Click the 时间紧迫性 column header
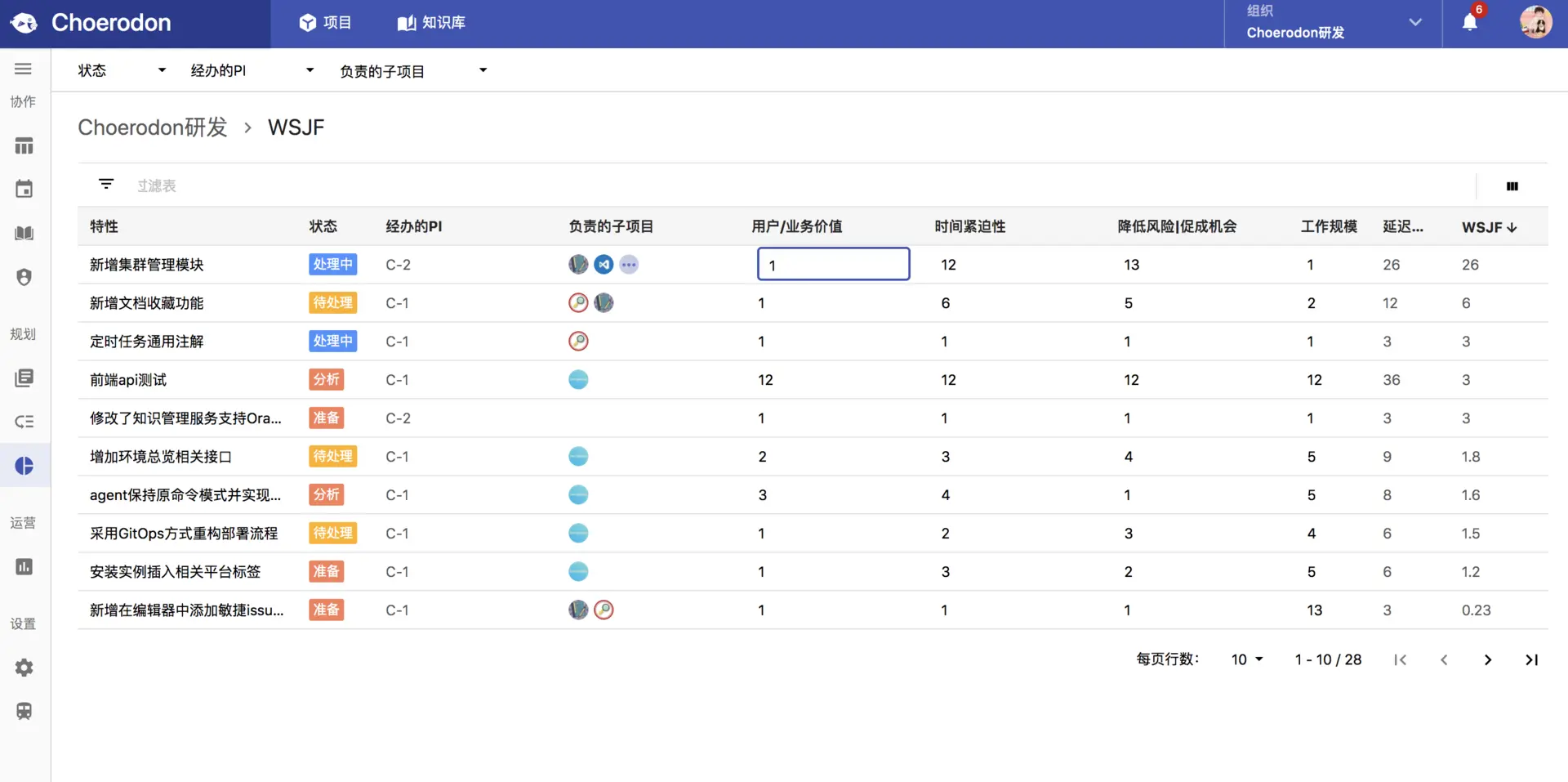The height and width of the screenshot is (782, 1568). pos(970,226)
